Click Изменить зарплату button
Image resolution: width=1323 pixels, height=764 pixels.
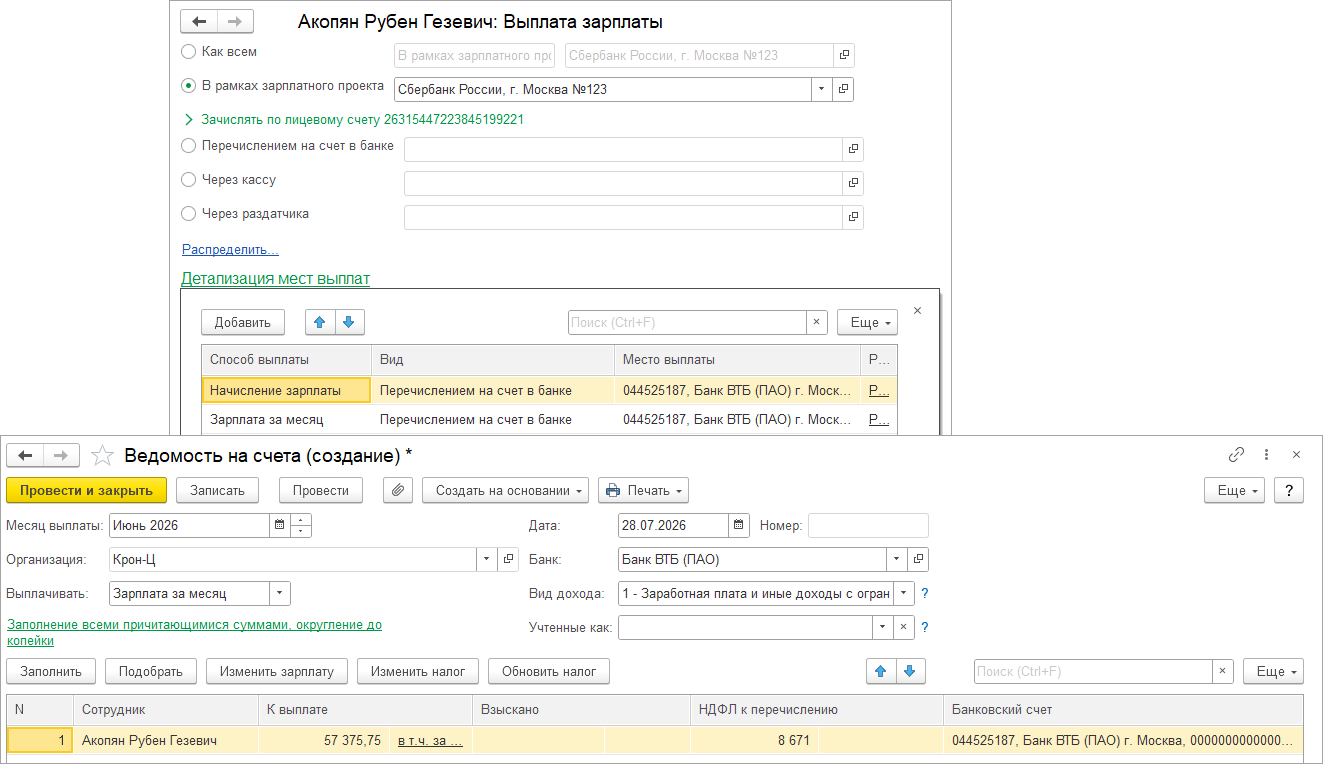click(x=276, y=671)
